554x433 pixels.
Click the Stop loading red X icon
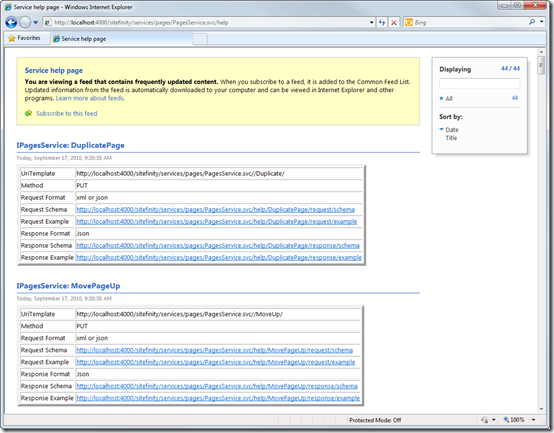[x=394, y=23]
